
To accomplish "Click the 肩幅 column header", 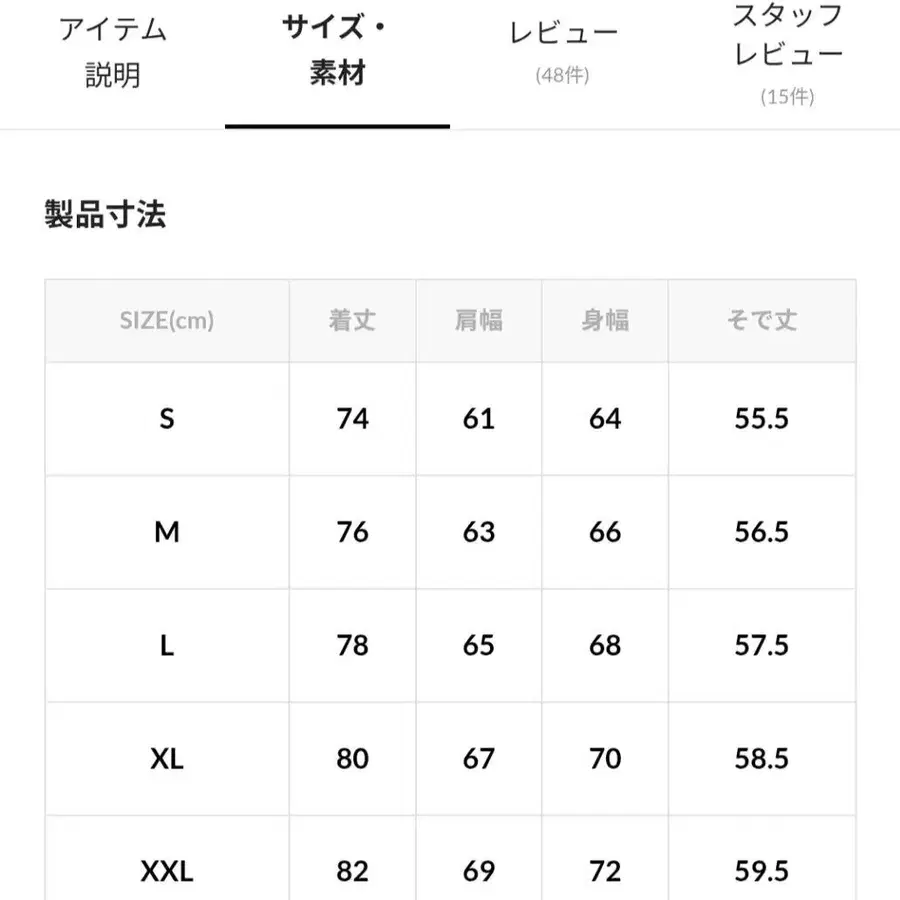I will (477, 321).
